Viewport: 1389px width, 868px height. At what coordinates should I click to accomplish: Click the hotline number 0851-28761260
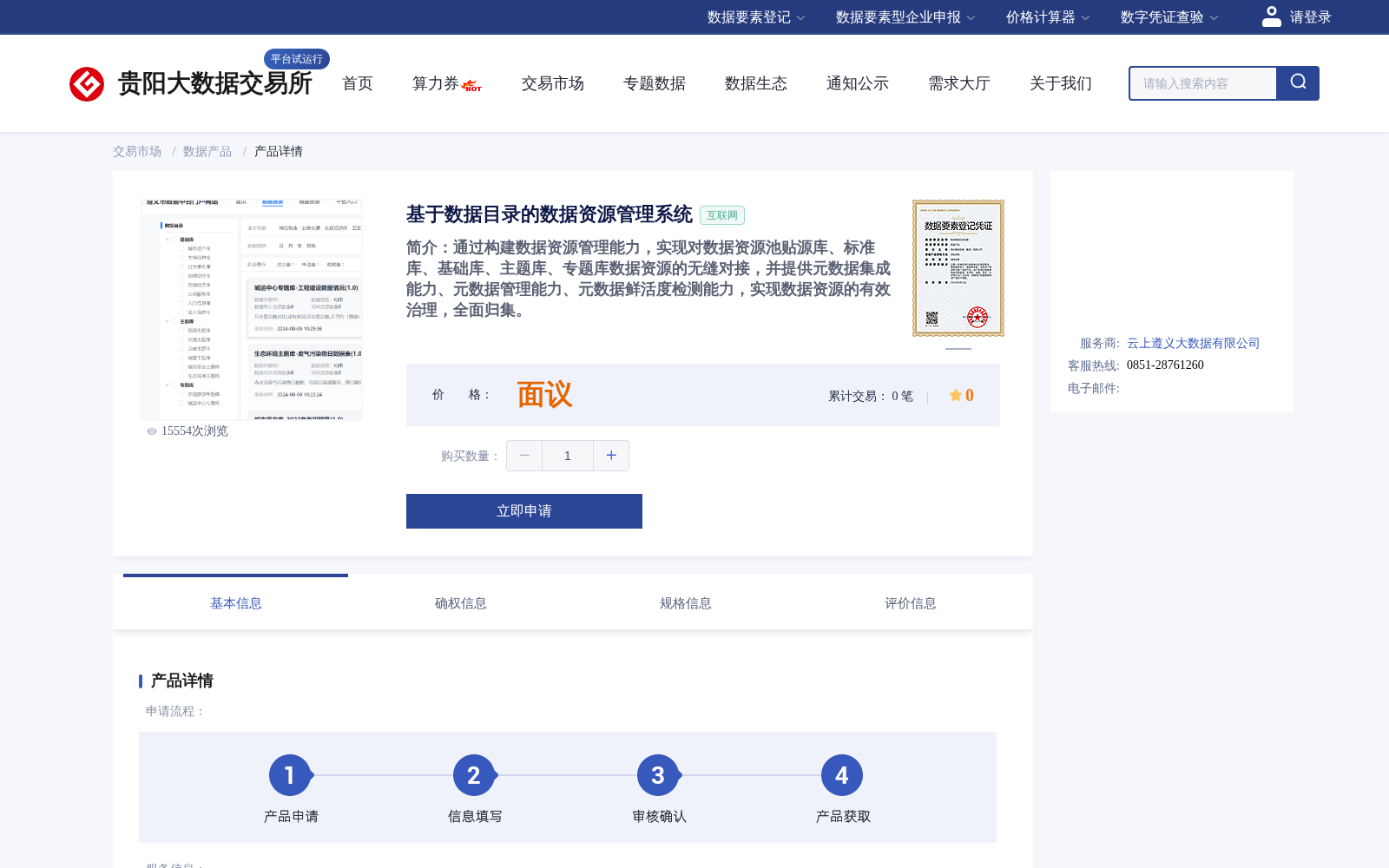[1165, 365]
